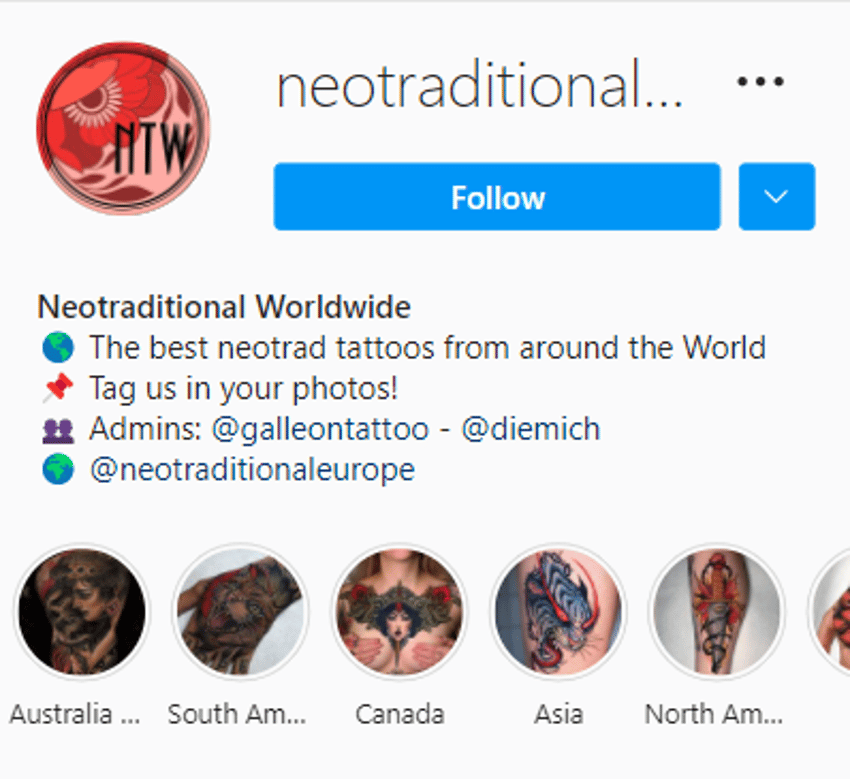
Task: Open the @galleontattoo admin link
Action: (320, 429)
